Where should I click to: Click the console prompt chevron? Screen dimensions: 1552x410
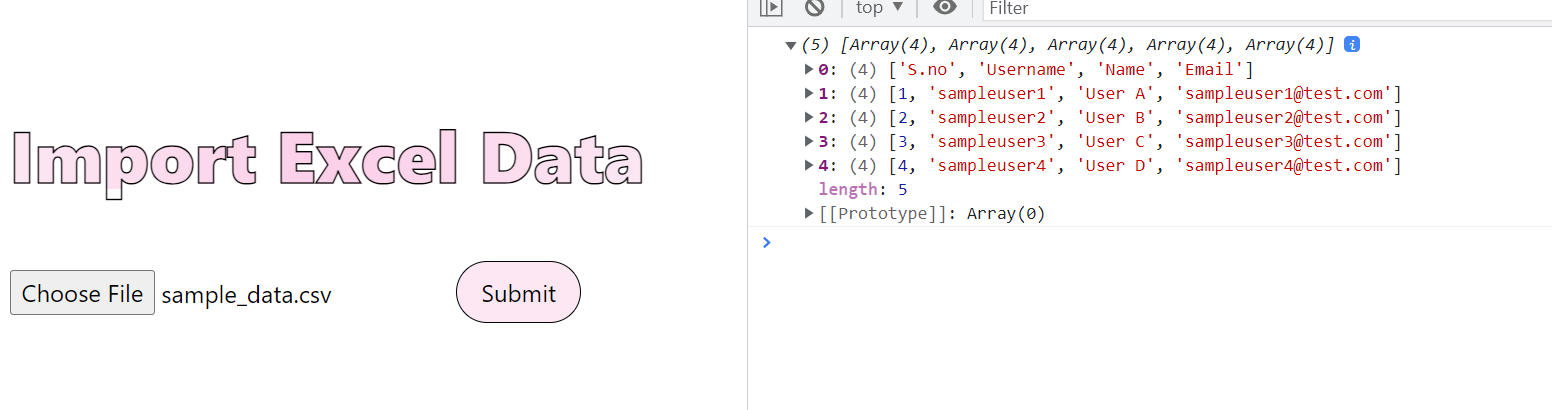[x=767, y=242]
